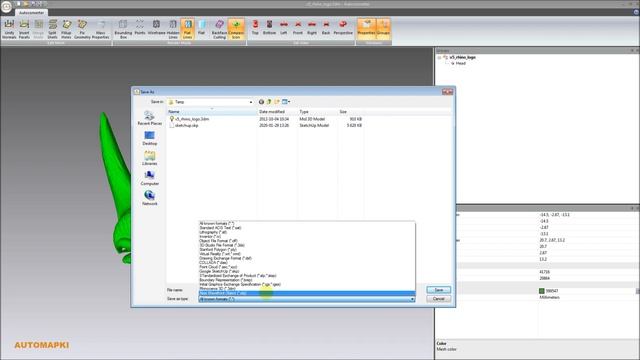Open Libraries in the dialog sidebar

click(149, 158)
